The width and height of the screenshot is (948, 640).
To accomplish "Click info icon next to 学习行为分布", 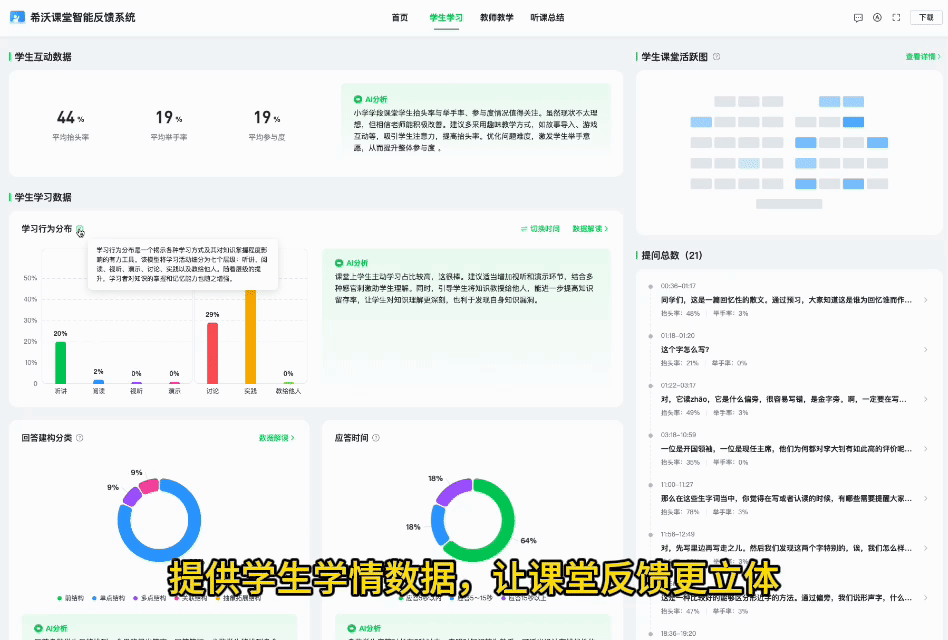I will click(x=80, y=229).
